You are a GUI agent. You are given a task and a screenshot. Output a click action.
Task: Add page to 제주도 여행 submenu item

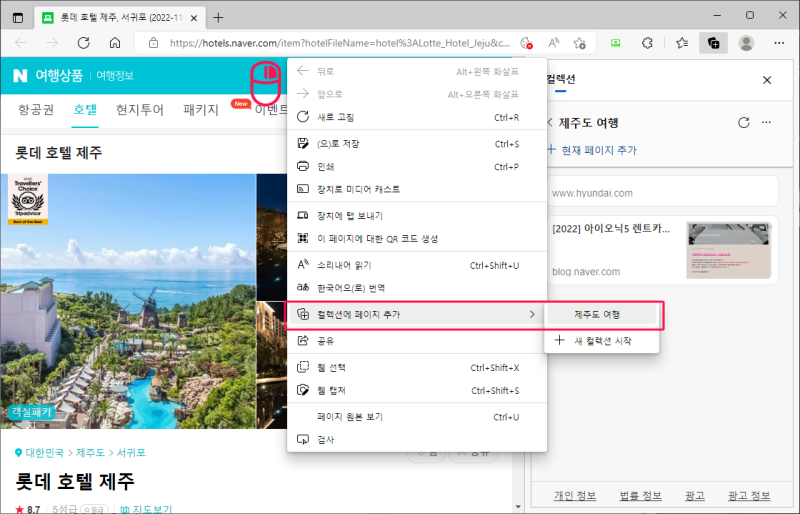tap(602, 314)
